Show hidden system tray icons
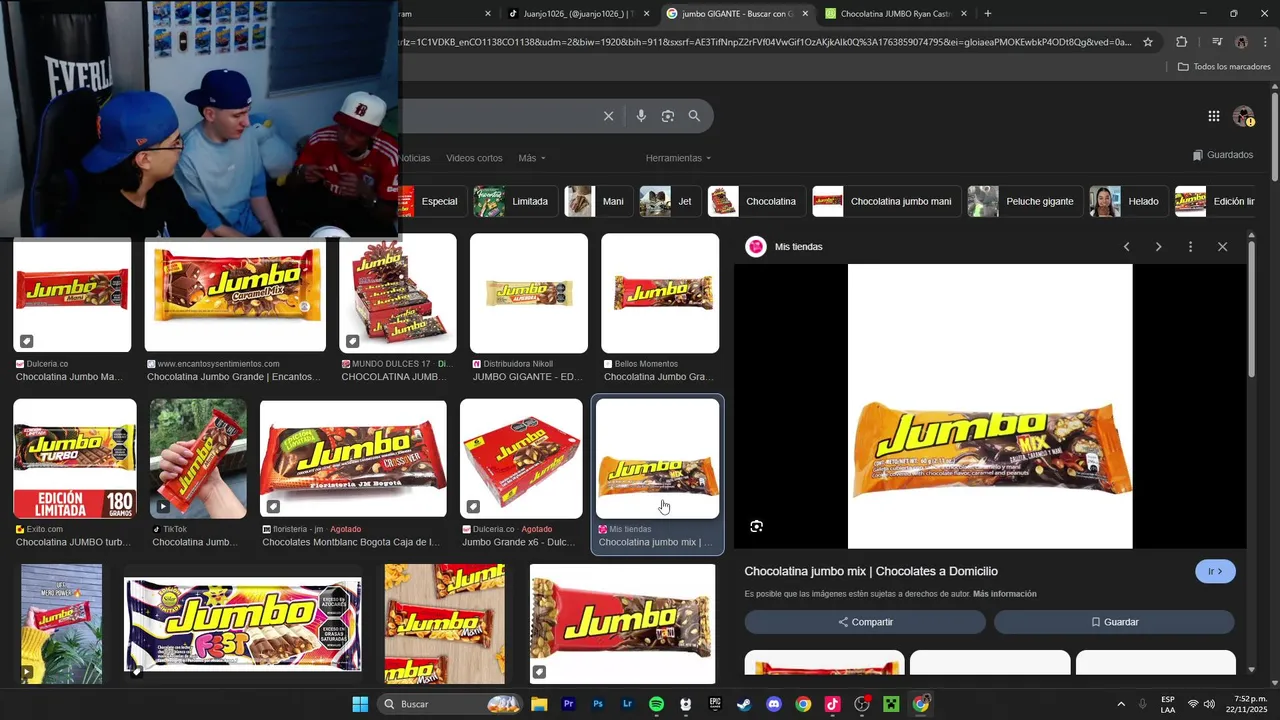The image size is (1280, 720). 1120,704
